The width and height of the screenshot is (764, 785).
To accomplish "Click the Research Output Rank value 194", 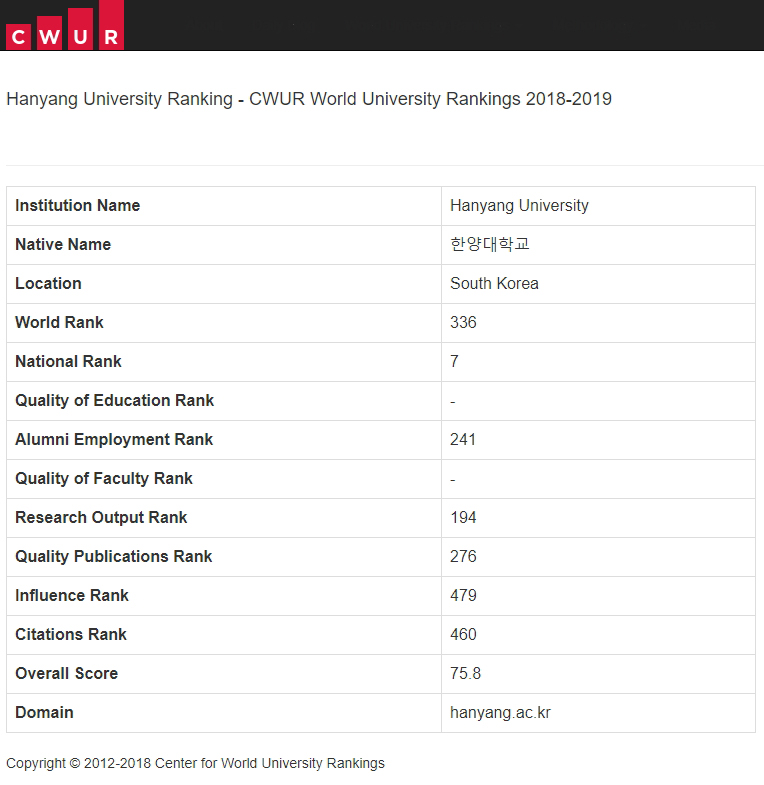I will 463,518.
